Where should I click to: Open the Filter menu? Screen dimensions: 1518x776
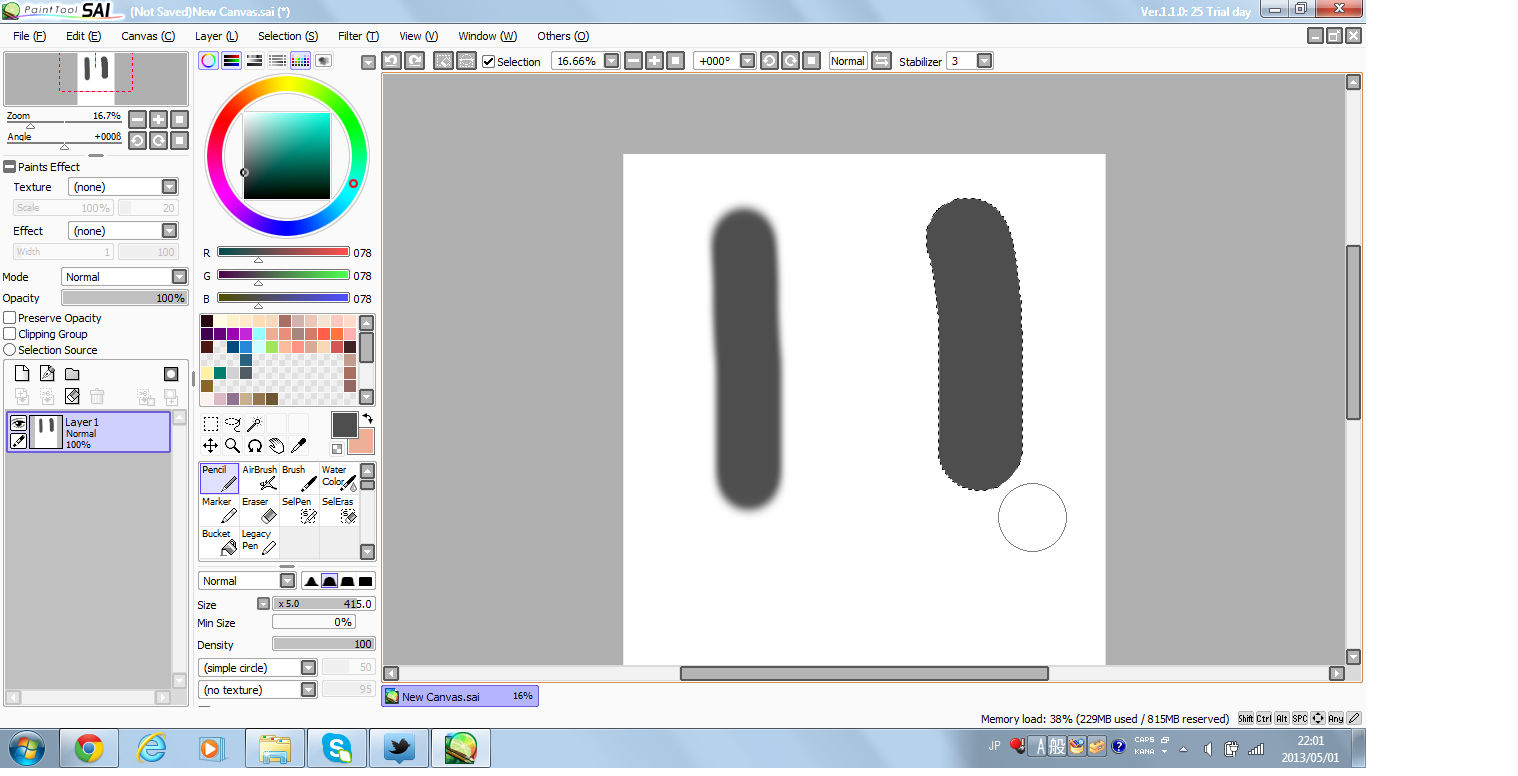(358, 36)
